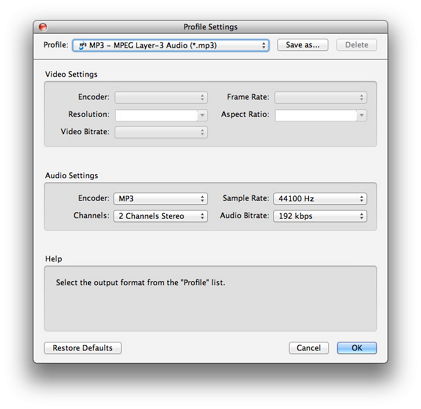Viewport: 421px width, 409px height.
Task: Click the Resolution text field
Action: [156, 115]
